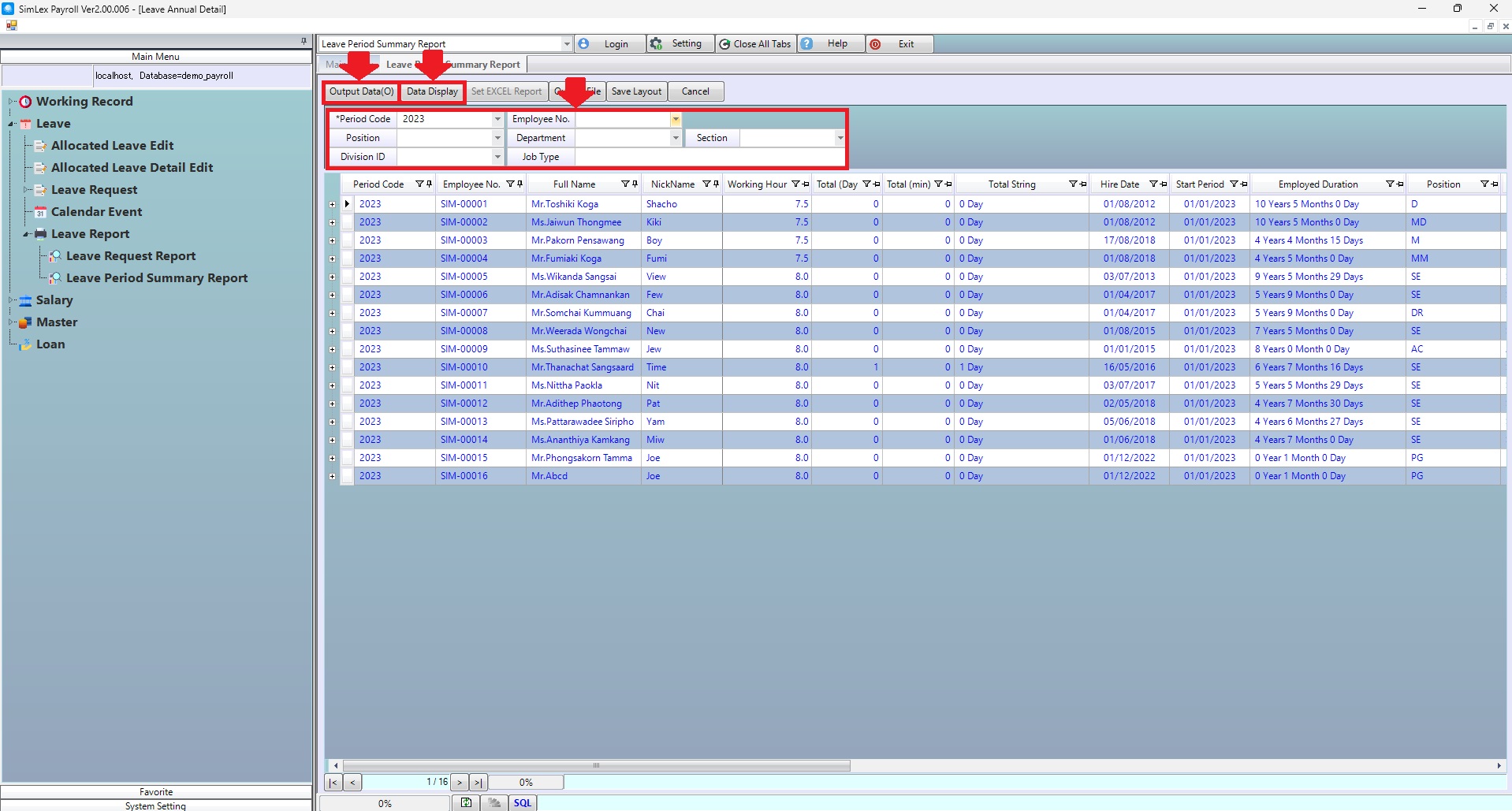The image size is (1512, 811).
Task: Select row checkbox for SIM-00003
Action: [348, 240]
